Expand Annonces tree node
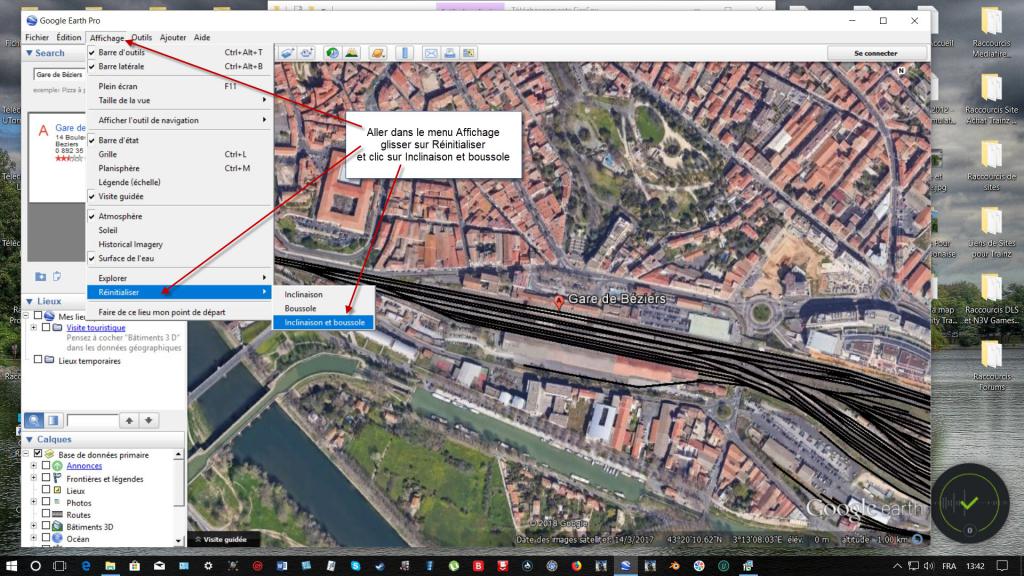Viewport: 1024px width, 576px height. point(33,466)
